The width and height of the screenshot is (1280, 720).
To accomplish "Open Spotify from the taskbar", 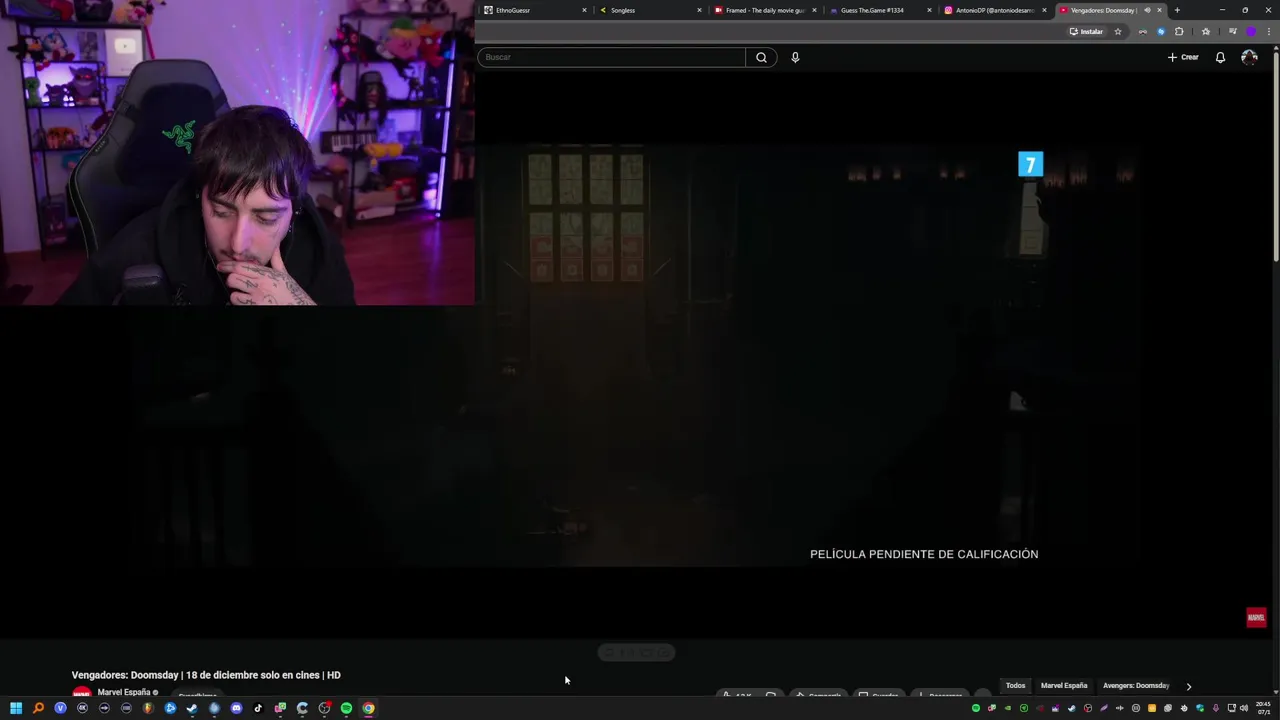I will pos(346,708).
